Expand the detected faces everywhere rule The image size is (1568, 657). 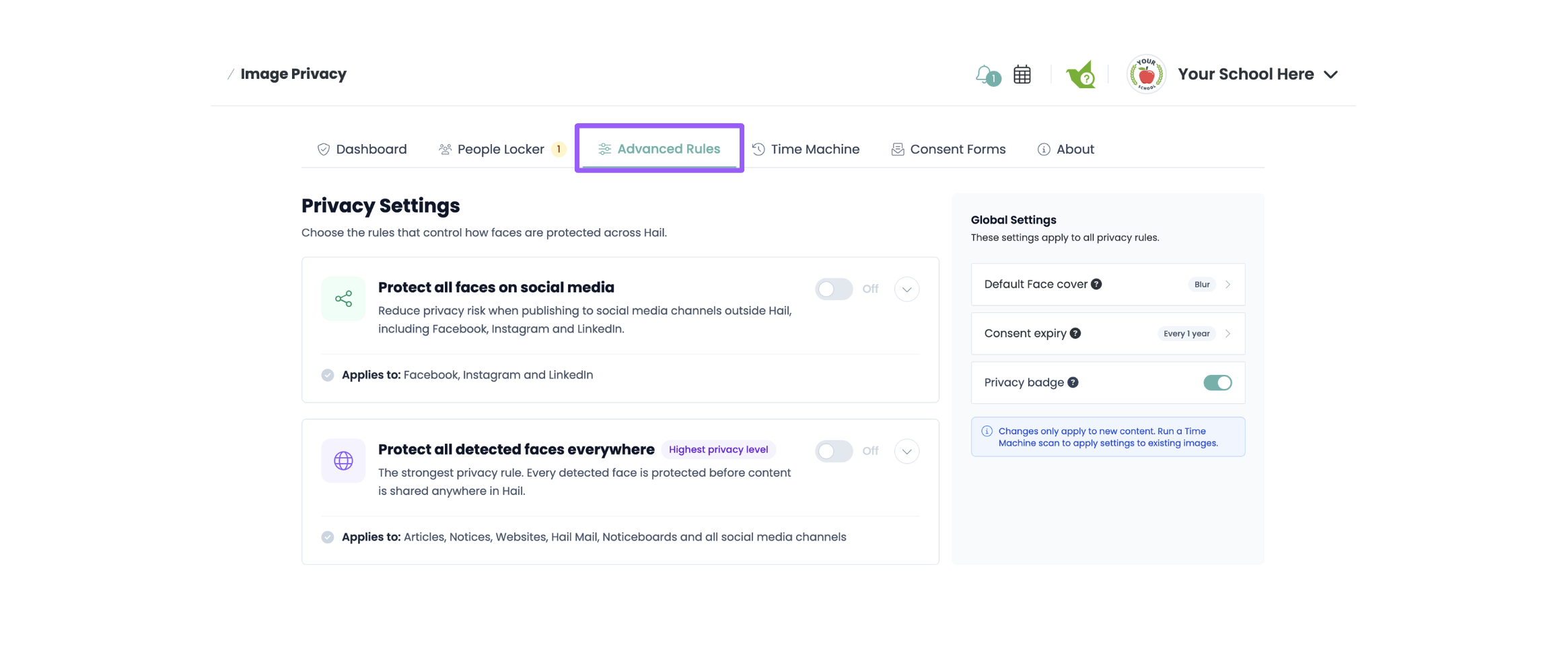click(907, 452)
